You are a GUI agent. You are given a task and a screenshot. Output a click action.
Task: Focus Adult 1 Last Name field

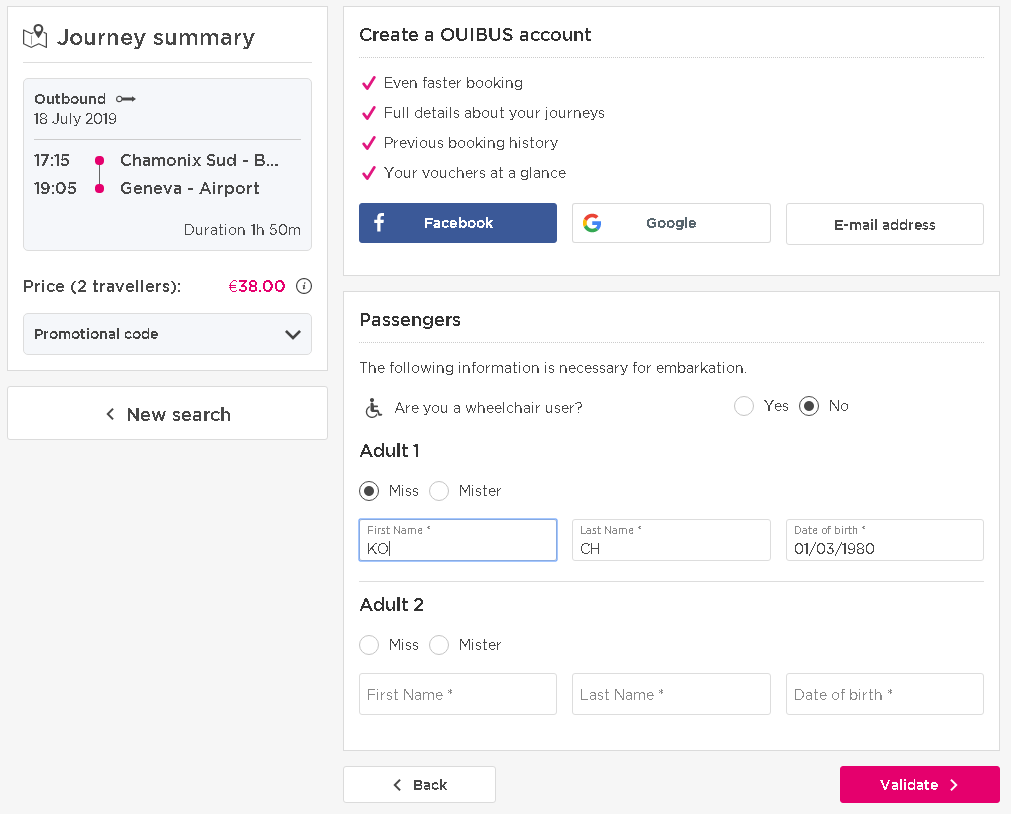670,541
